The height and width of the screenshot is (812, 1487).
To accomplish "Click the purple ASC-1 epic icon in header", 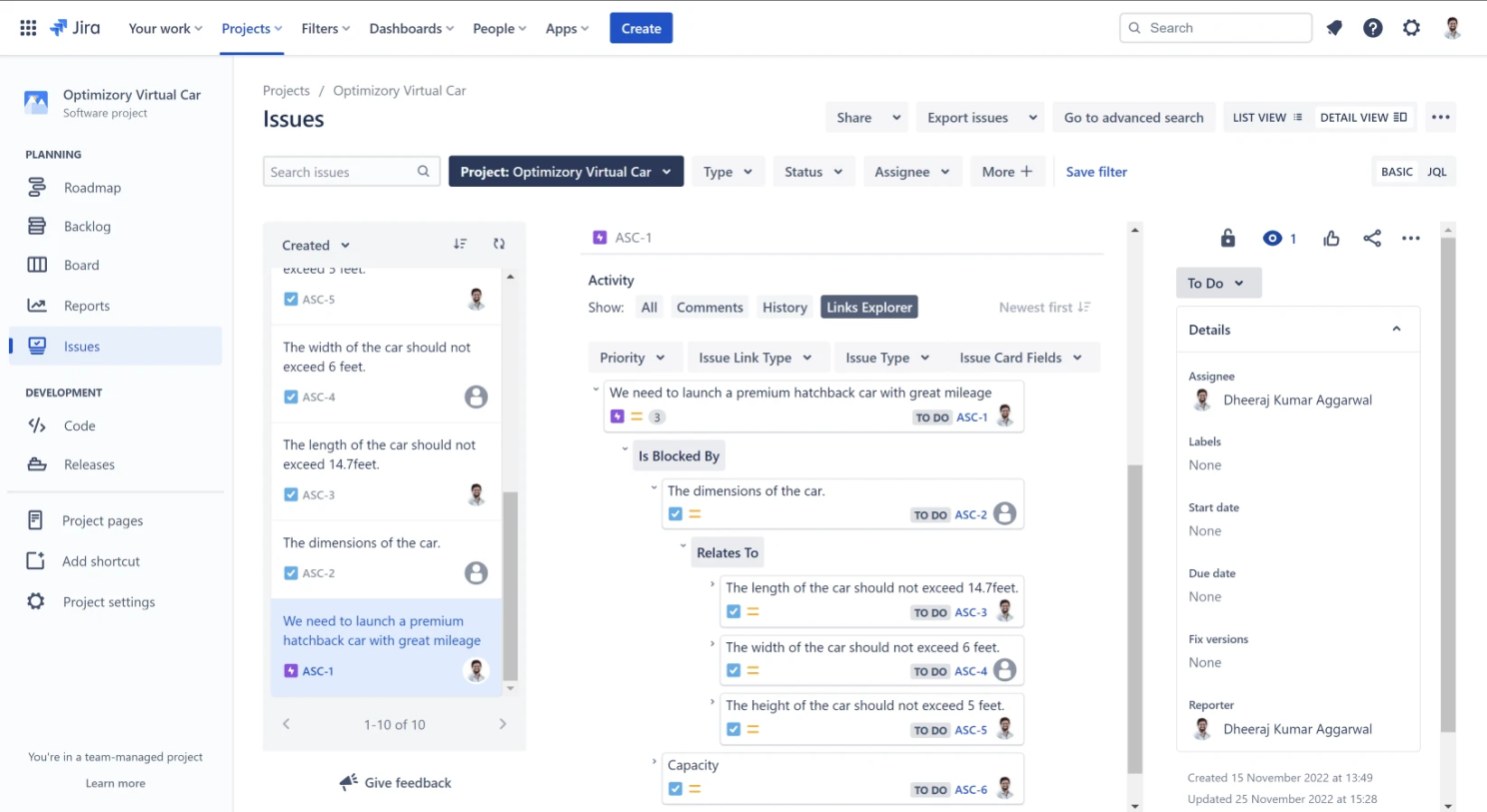I will (x=600, y=238).
